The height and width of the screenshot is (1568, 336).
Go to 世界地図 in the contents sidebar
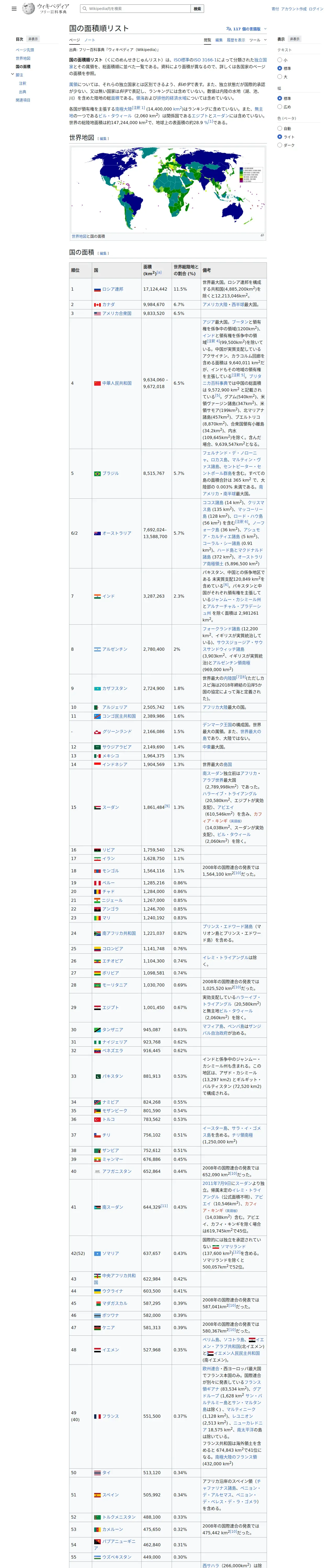[x=23, y=59]
